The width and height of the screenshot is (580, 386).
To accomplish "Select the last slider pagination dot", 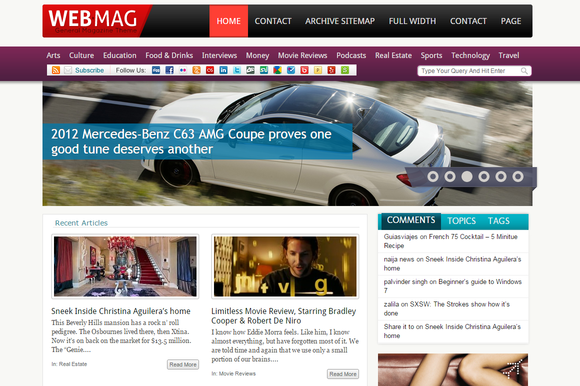I will (x=518, y=177).
